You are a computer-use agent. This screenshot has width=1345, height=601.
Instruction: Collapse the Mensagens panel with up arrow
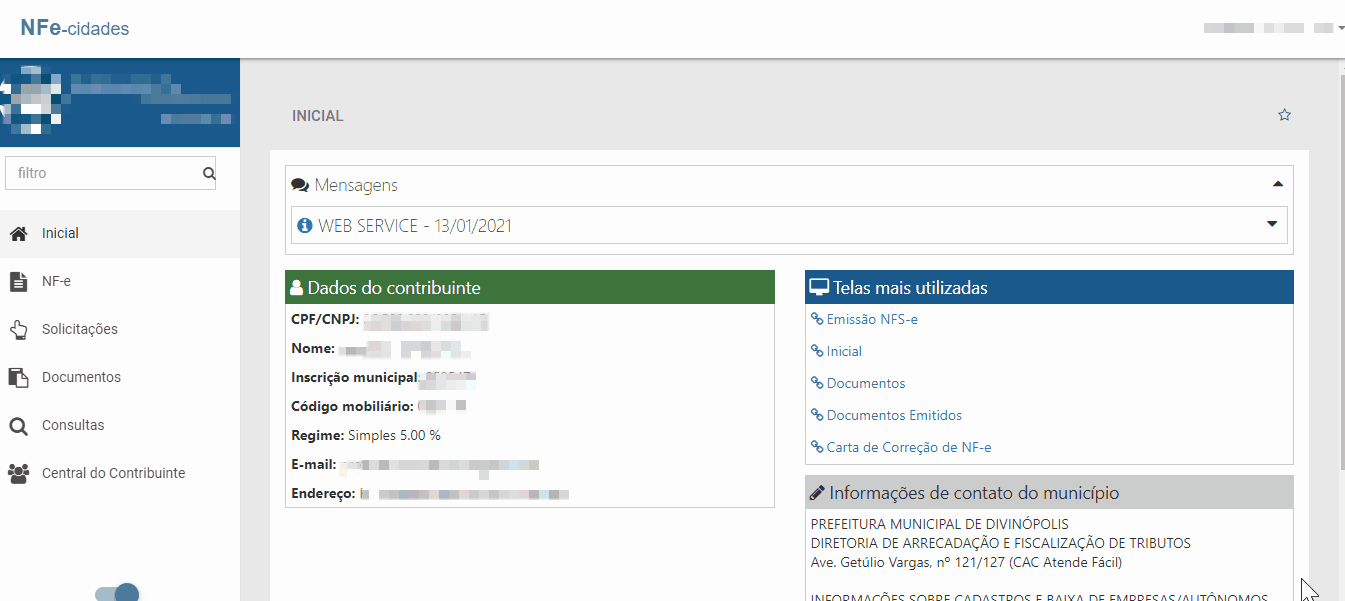click(x=1277, y=185)
